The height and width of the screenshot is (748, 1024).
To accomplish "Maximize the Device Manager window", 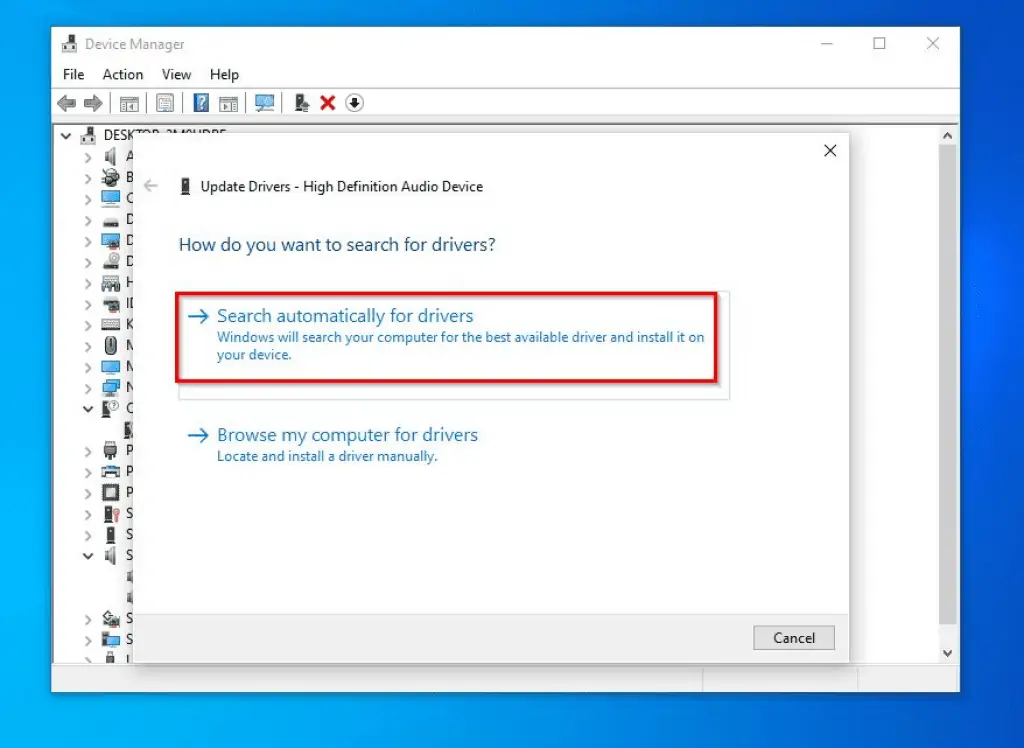I will pyautogui.click(x=880, y=43).
